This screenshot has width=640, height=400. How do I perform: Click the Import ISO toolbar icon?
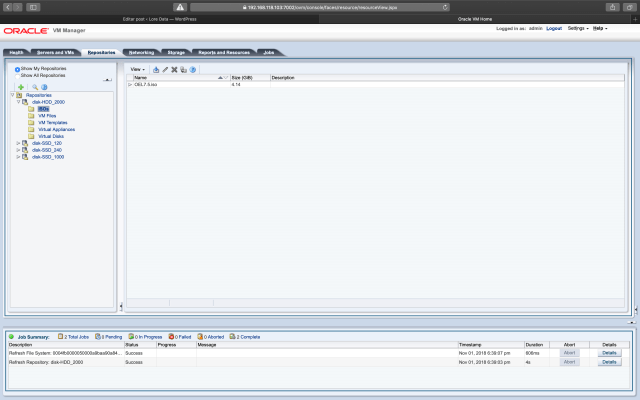(x=156, y=70)
